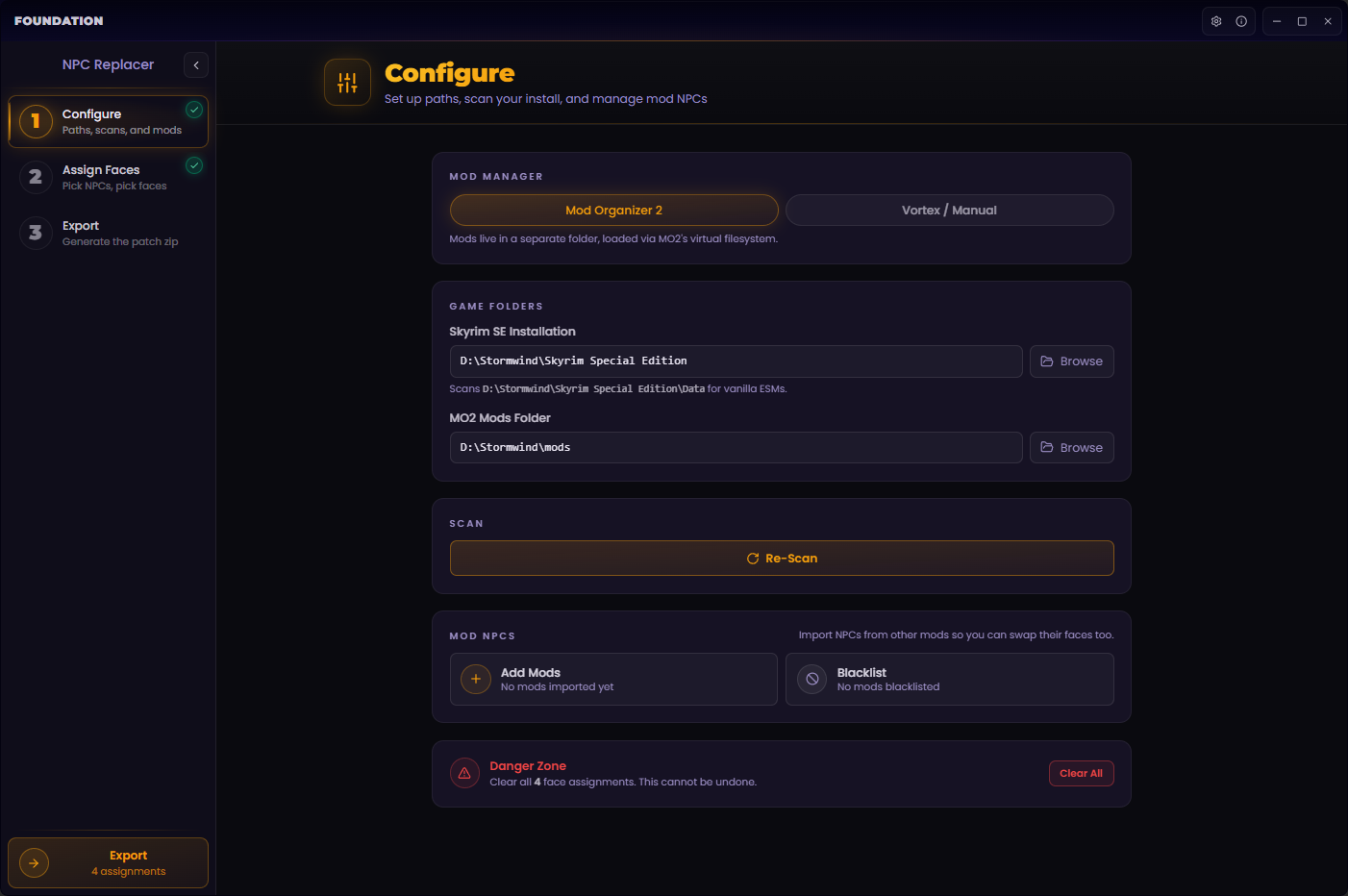This screenshot has width=1348, height=896.
Task: Click the Danger Zone warning triangle icon
Action: [464, 773]
